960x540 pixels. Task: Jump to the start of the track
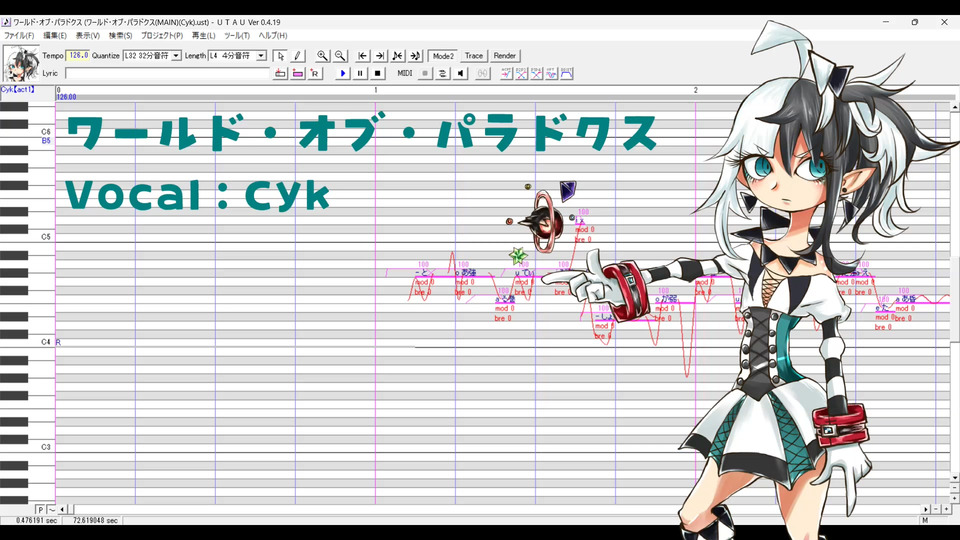(x=362, y=56)
